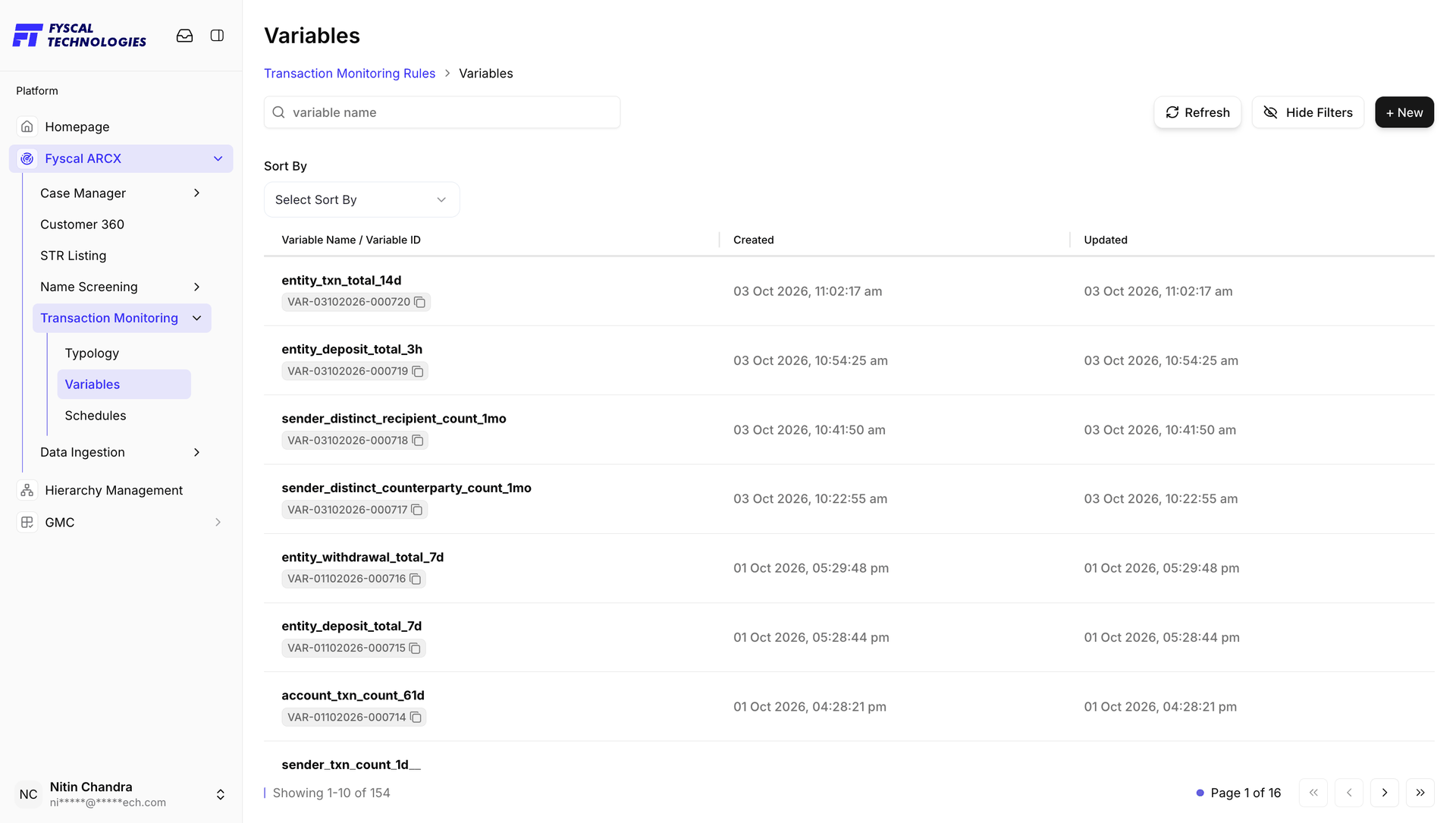Open the entity_txn_total_14d variable row
Viewport: 1456px width, 823px height.
tap(849, 291)
